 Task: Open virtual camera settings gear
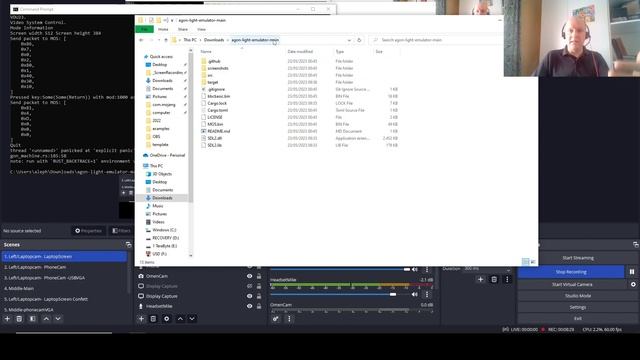coord(633,284)
